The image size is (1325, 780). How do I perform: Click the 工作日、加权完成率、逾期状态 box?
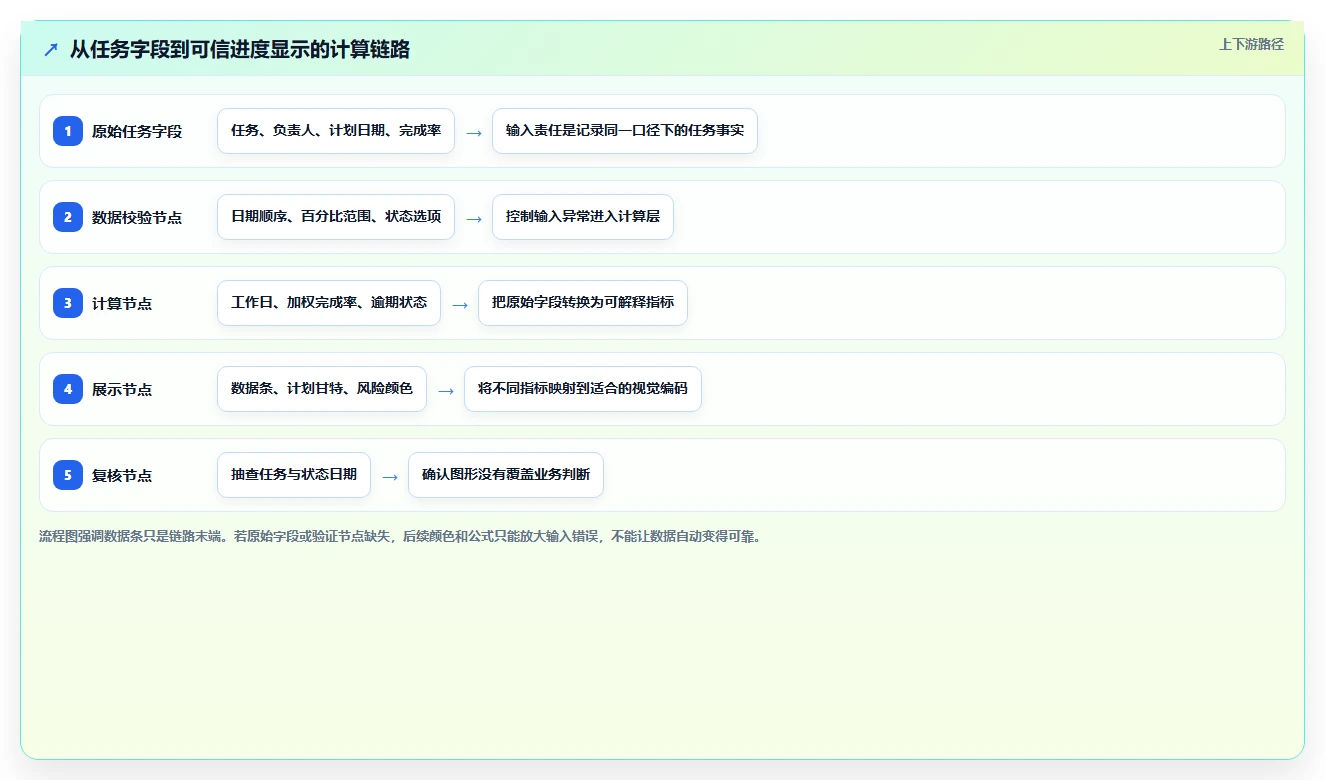pyautogui.click(x=329, y=303)
